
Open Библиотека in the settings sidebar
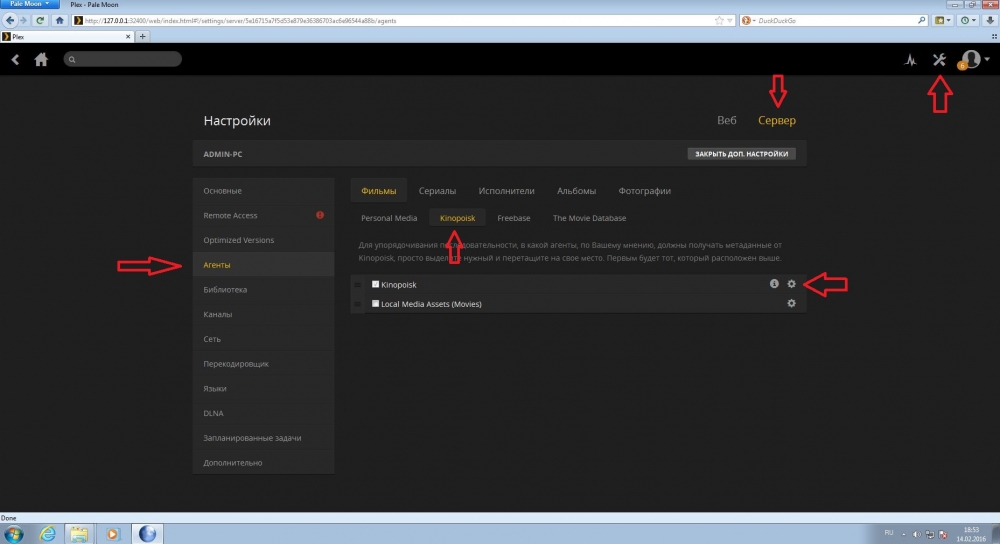(x=225, y=290)
